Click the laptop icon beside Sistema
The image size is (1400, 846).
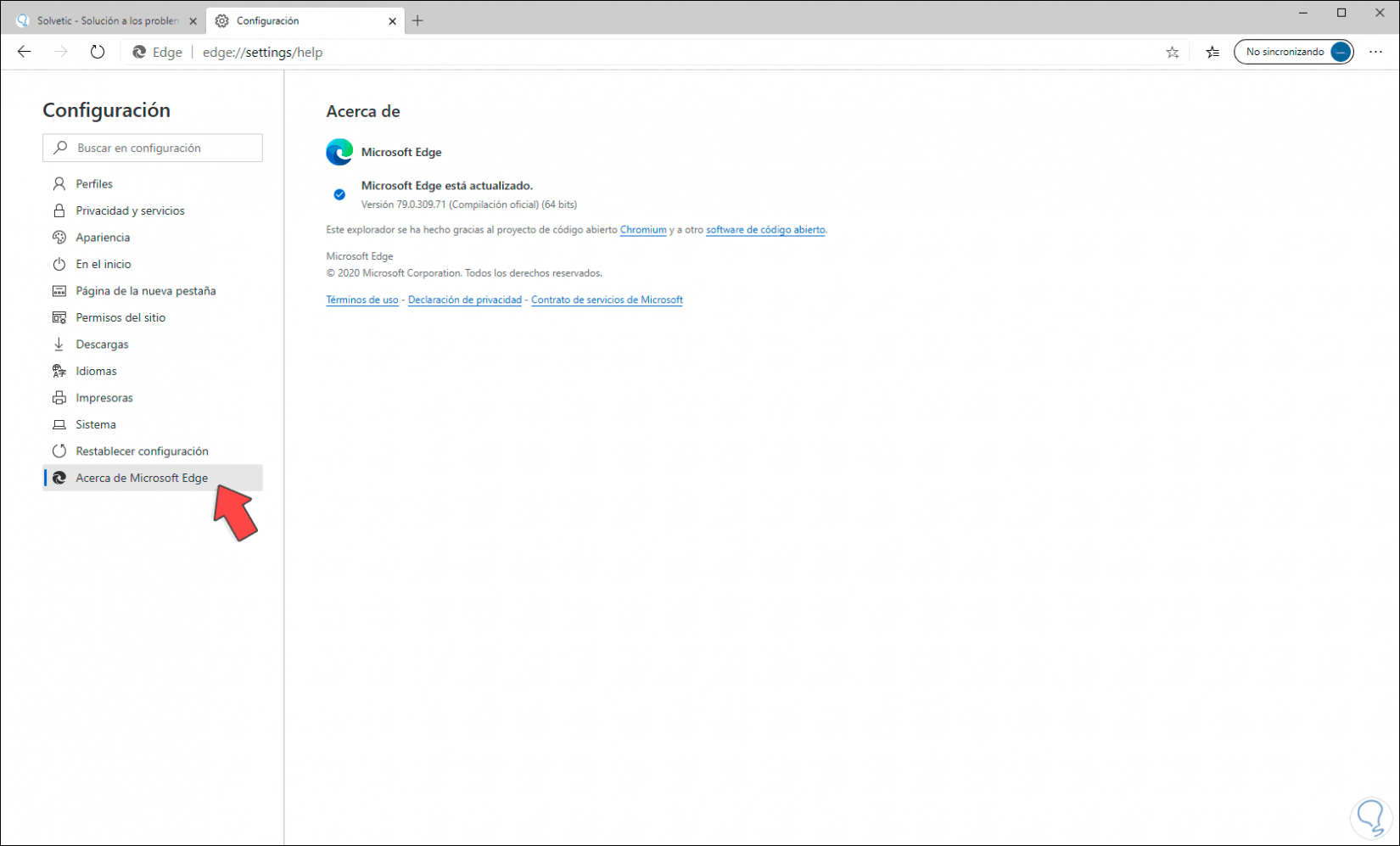(59, 424)
